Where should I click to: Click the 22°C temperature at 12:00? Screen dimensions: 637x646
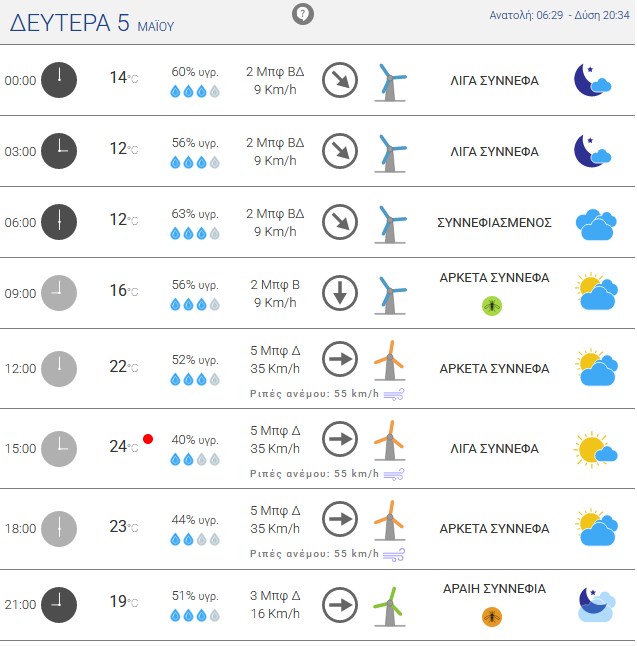[x=124, y=366]
